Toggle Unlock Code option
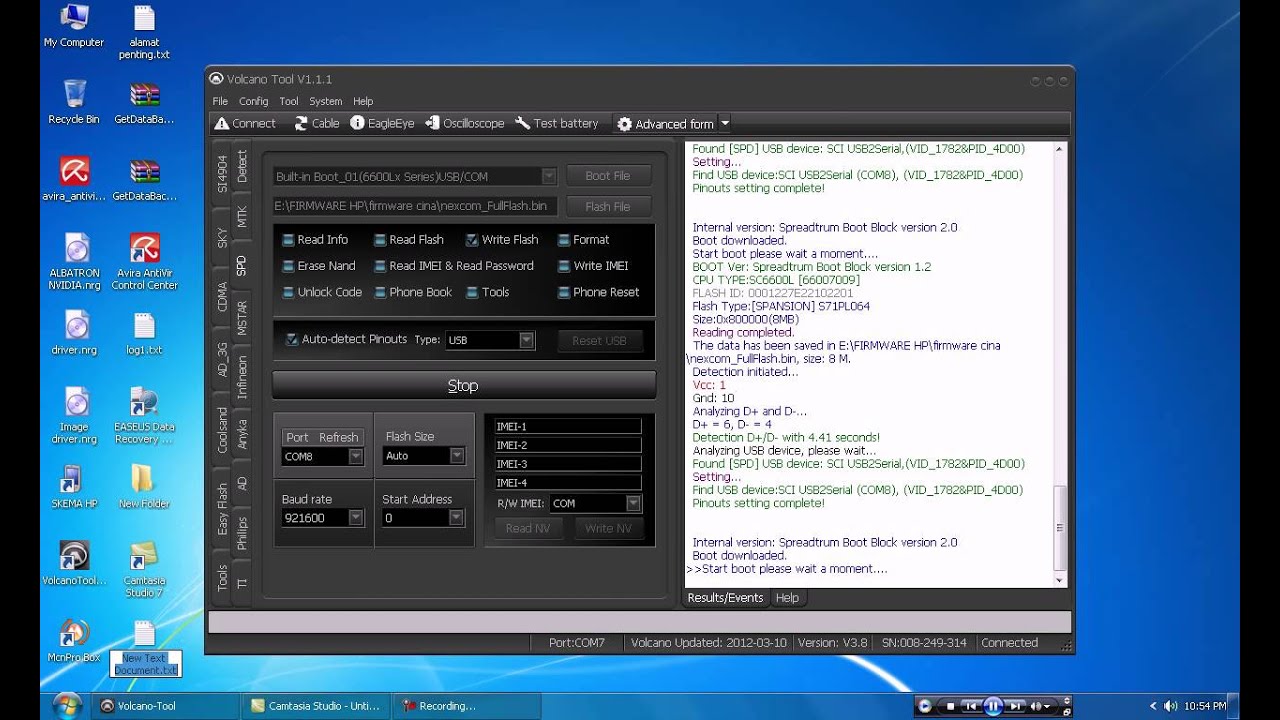 click(321, 292)
